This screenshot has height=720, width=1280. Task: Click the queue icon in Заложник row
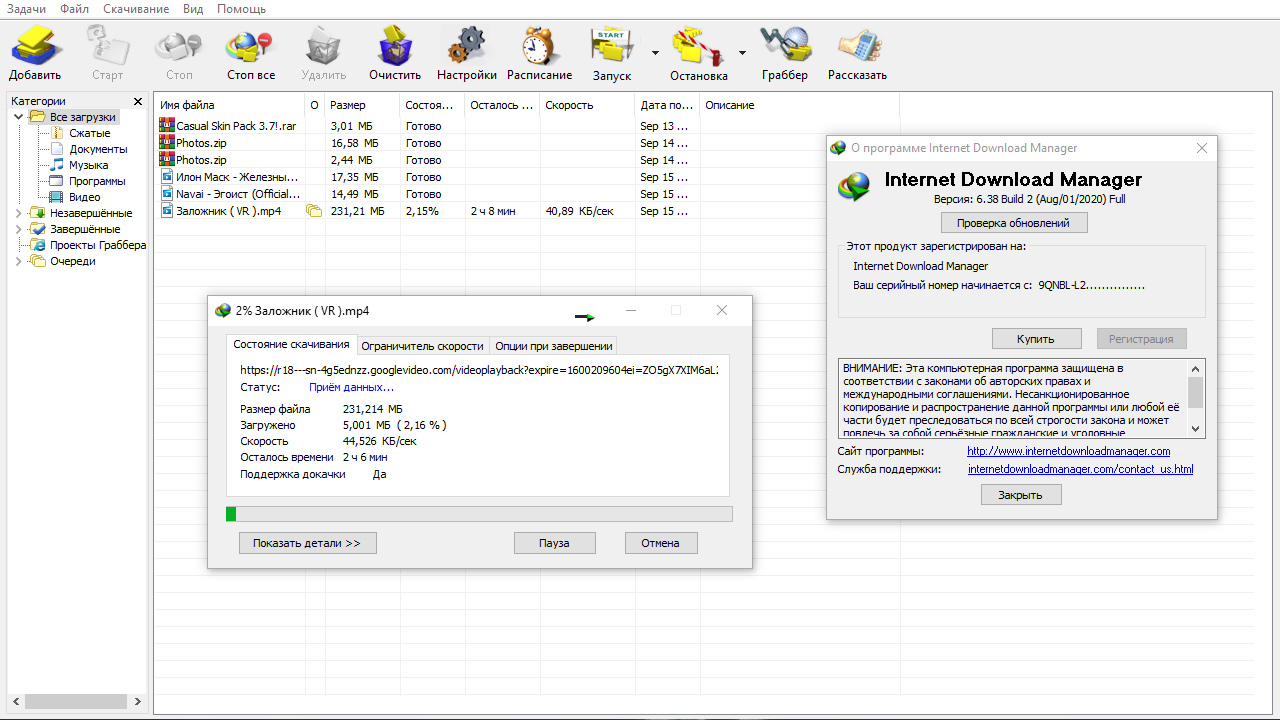[x=313, y=211]
